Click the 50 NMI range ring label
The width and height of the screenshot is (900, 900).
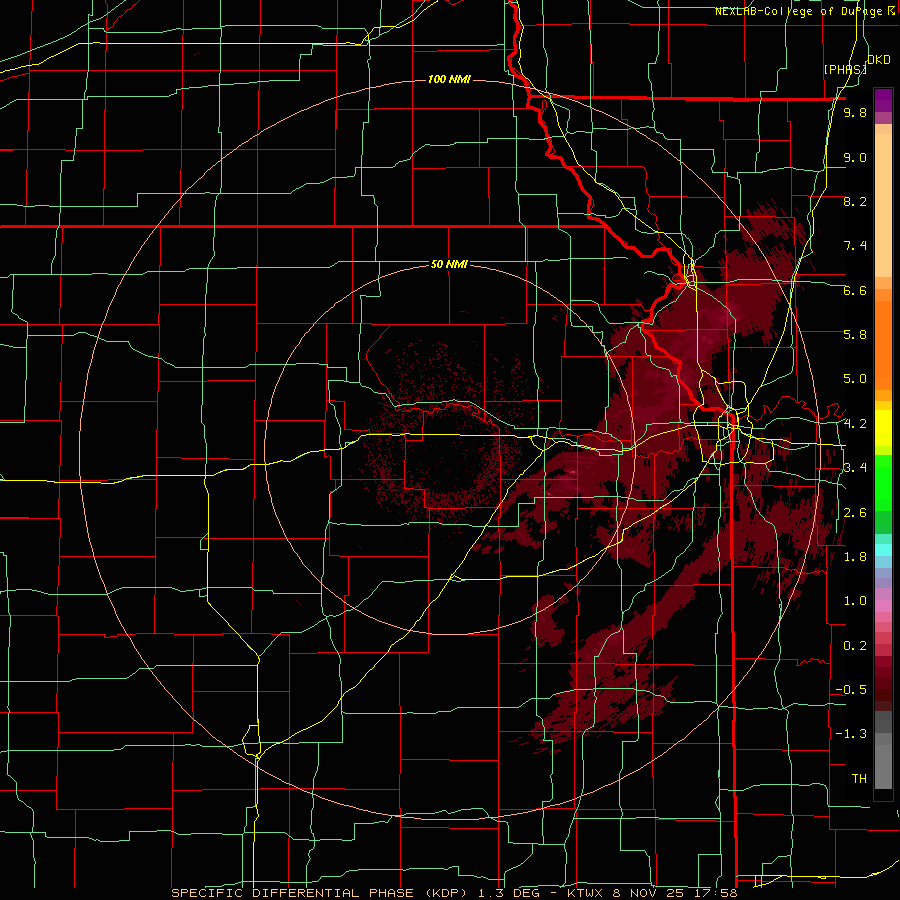[449, 264]
